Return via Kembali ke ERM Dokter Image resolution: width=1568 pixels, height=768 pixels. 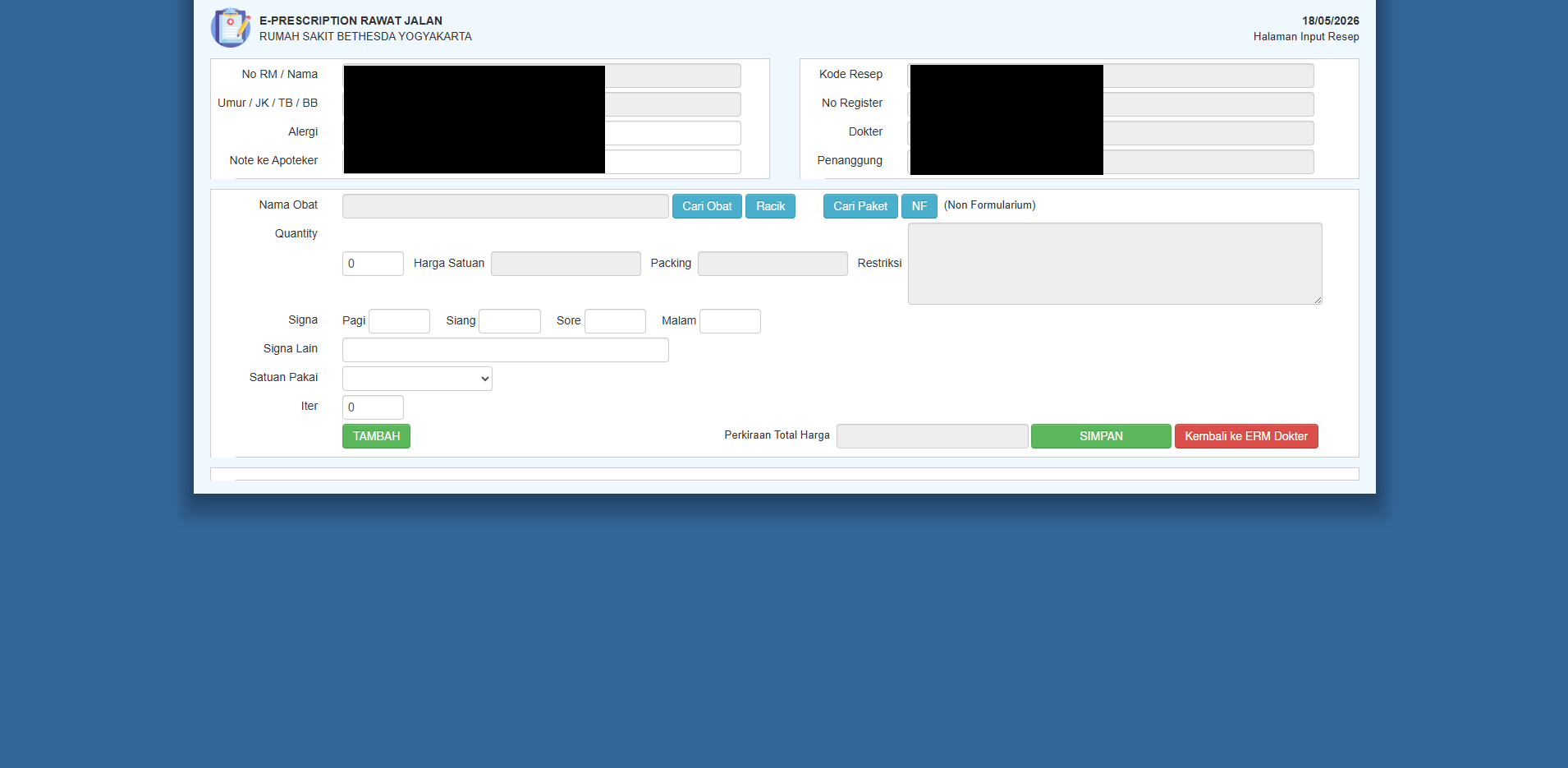1246,436
